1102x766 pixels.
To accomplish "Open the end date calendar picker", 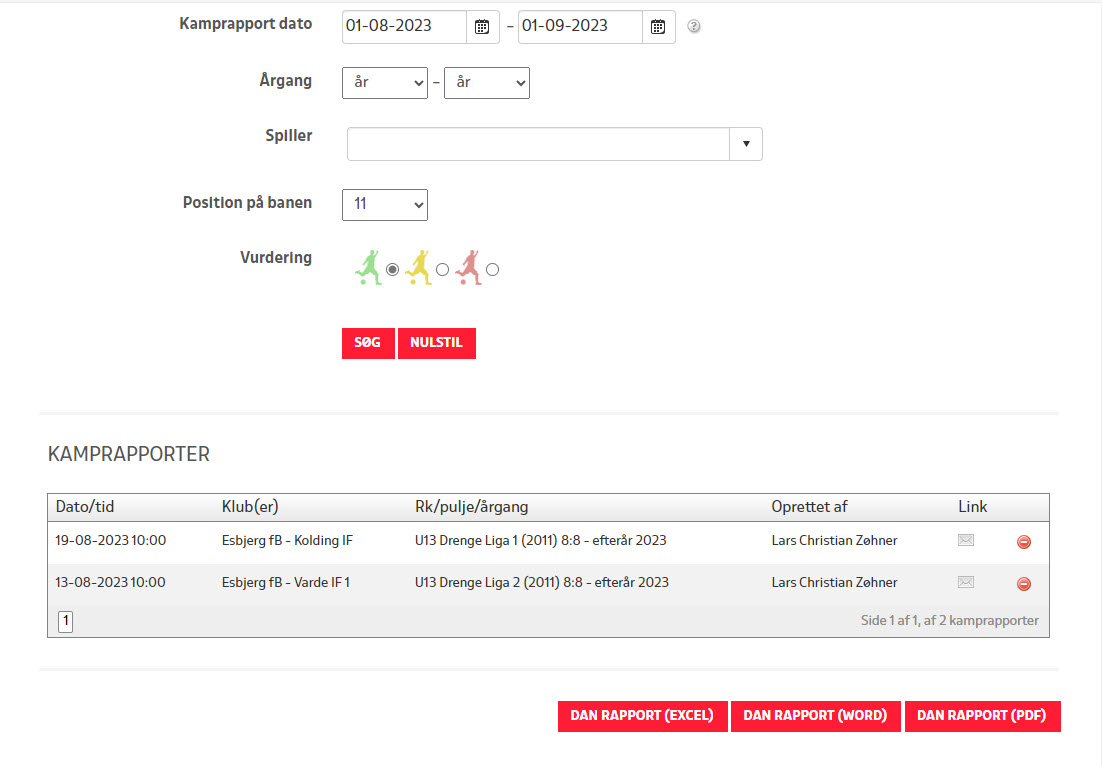I will click(658, 27).
